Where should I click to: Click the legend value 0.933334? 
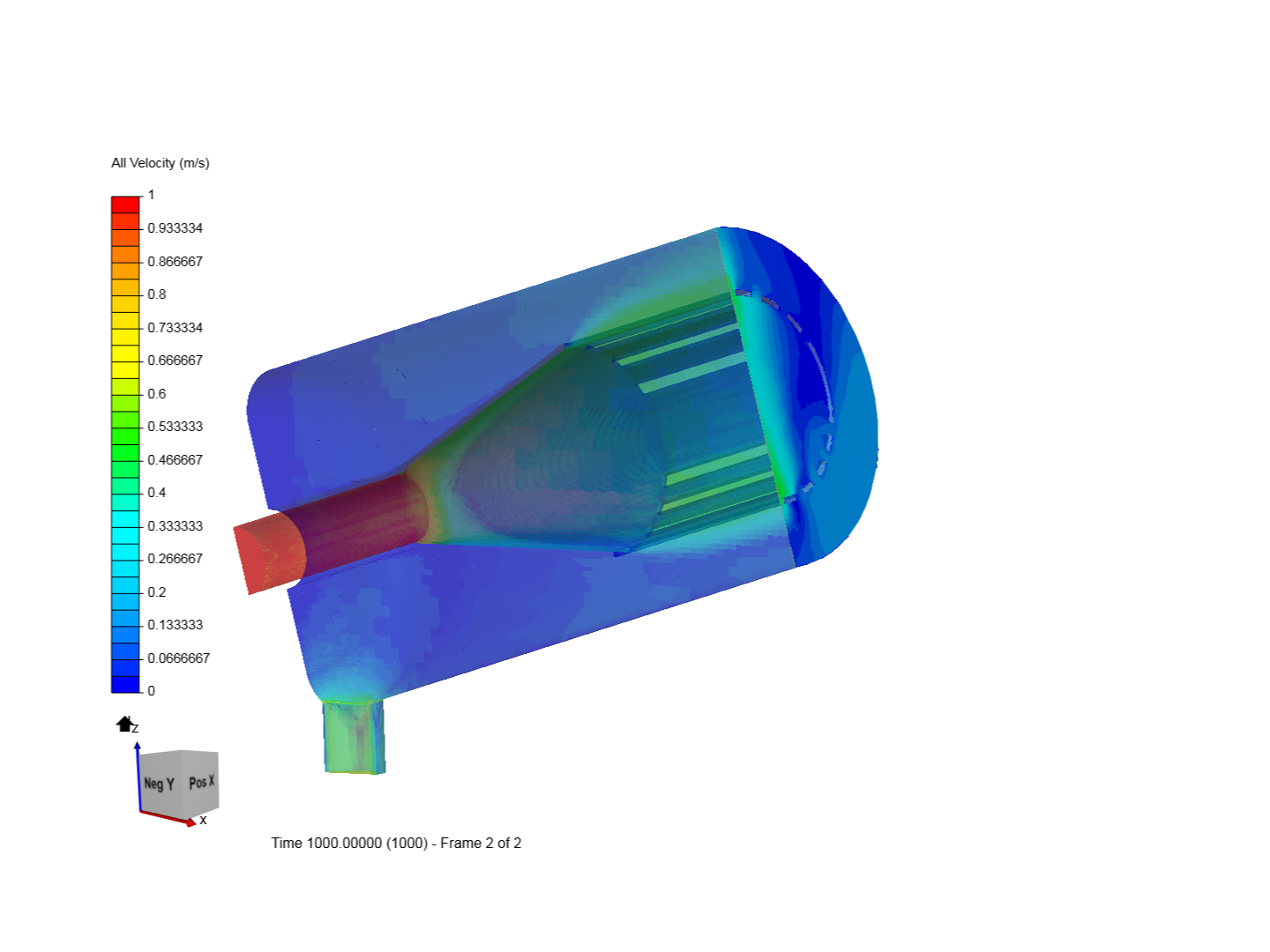(x=175, y=228)
